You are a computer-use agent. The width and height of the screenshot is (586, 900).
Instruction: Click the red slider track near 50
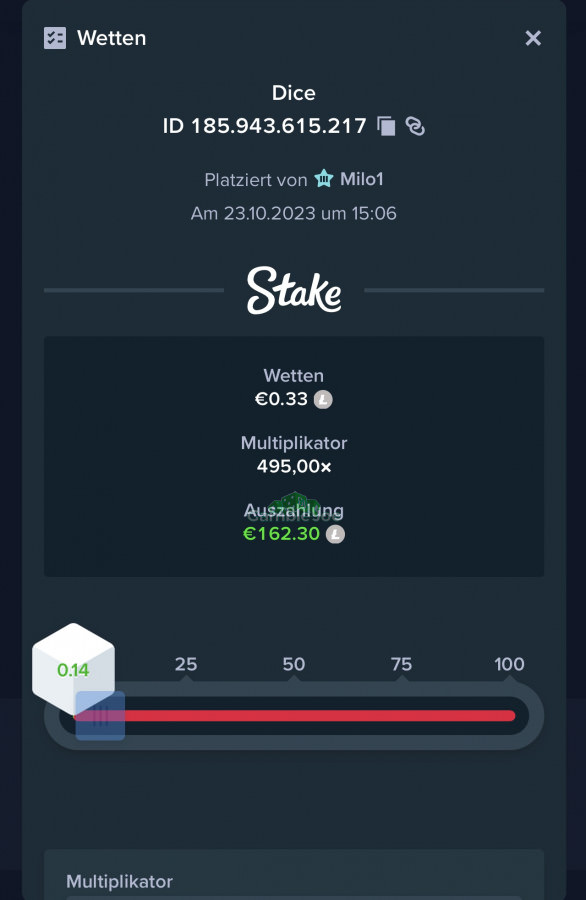(x=294, y=716)
